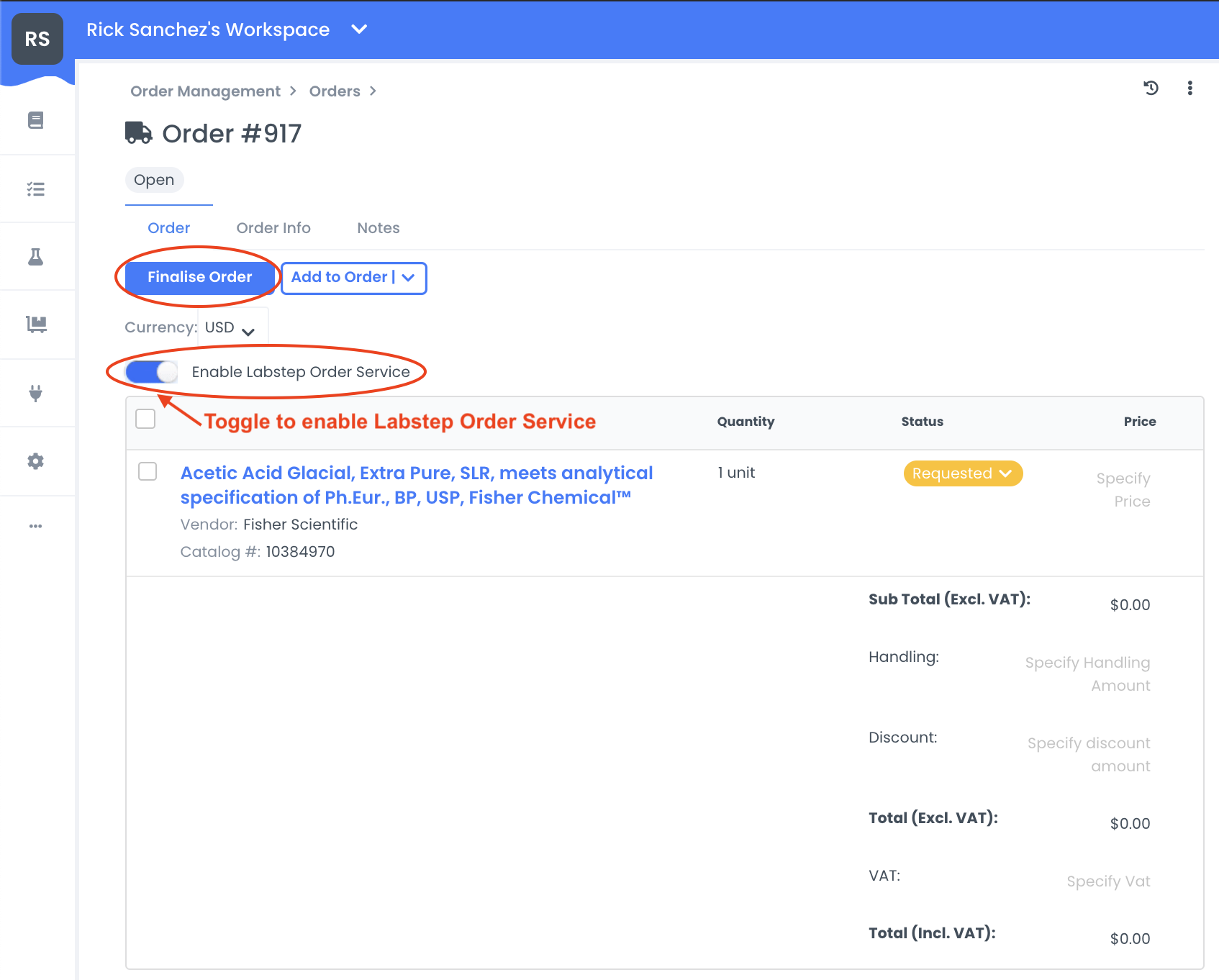The height and width of the screenshot is (980, 1219).
Task: Open the three-dot overflow menu top right
Action: coord(1190,88)
